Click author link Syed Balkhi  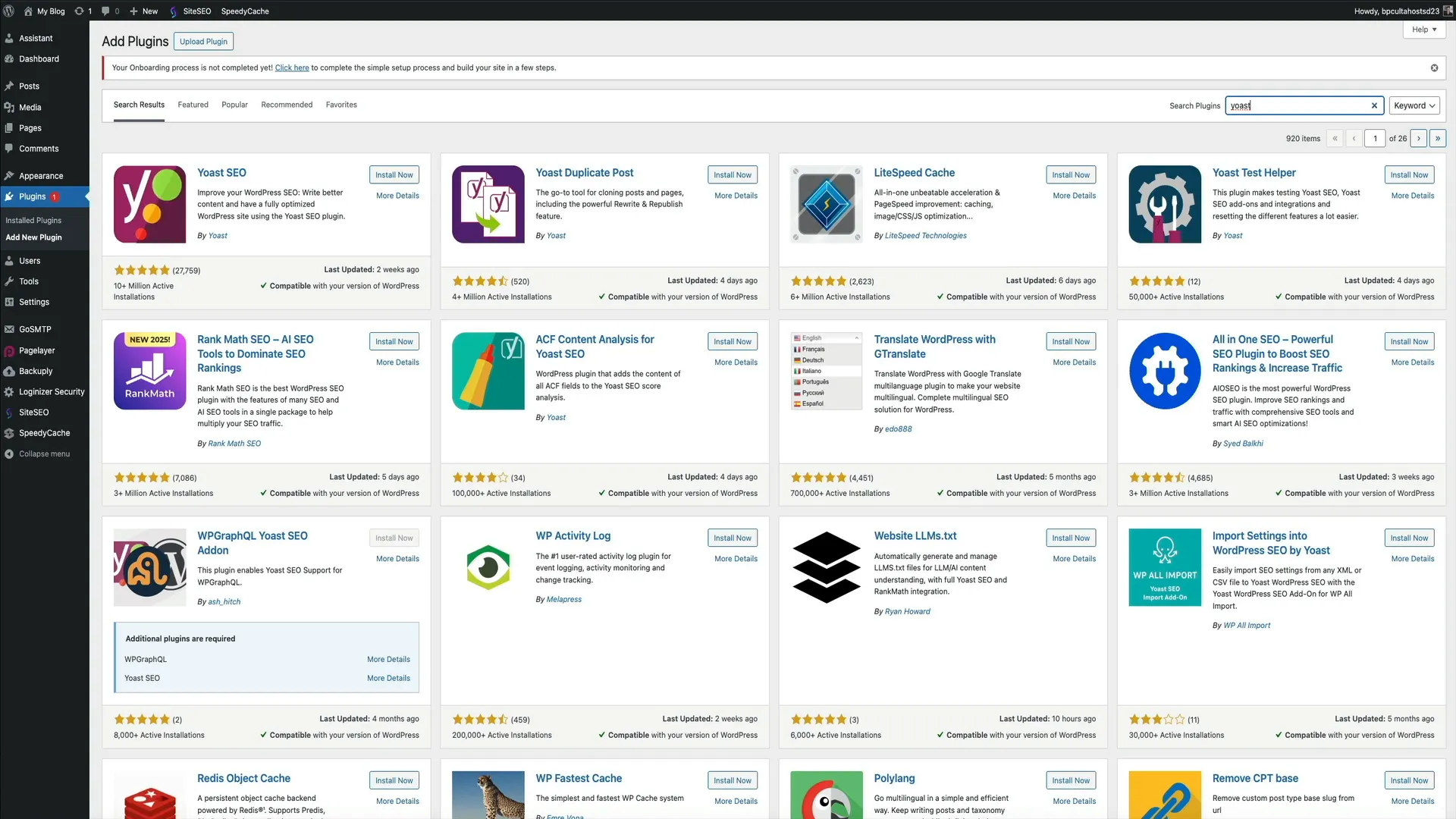point(1243,444)
